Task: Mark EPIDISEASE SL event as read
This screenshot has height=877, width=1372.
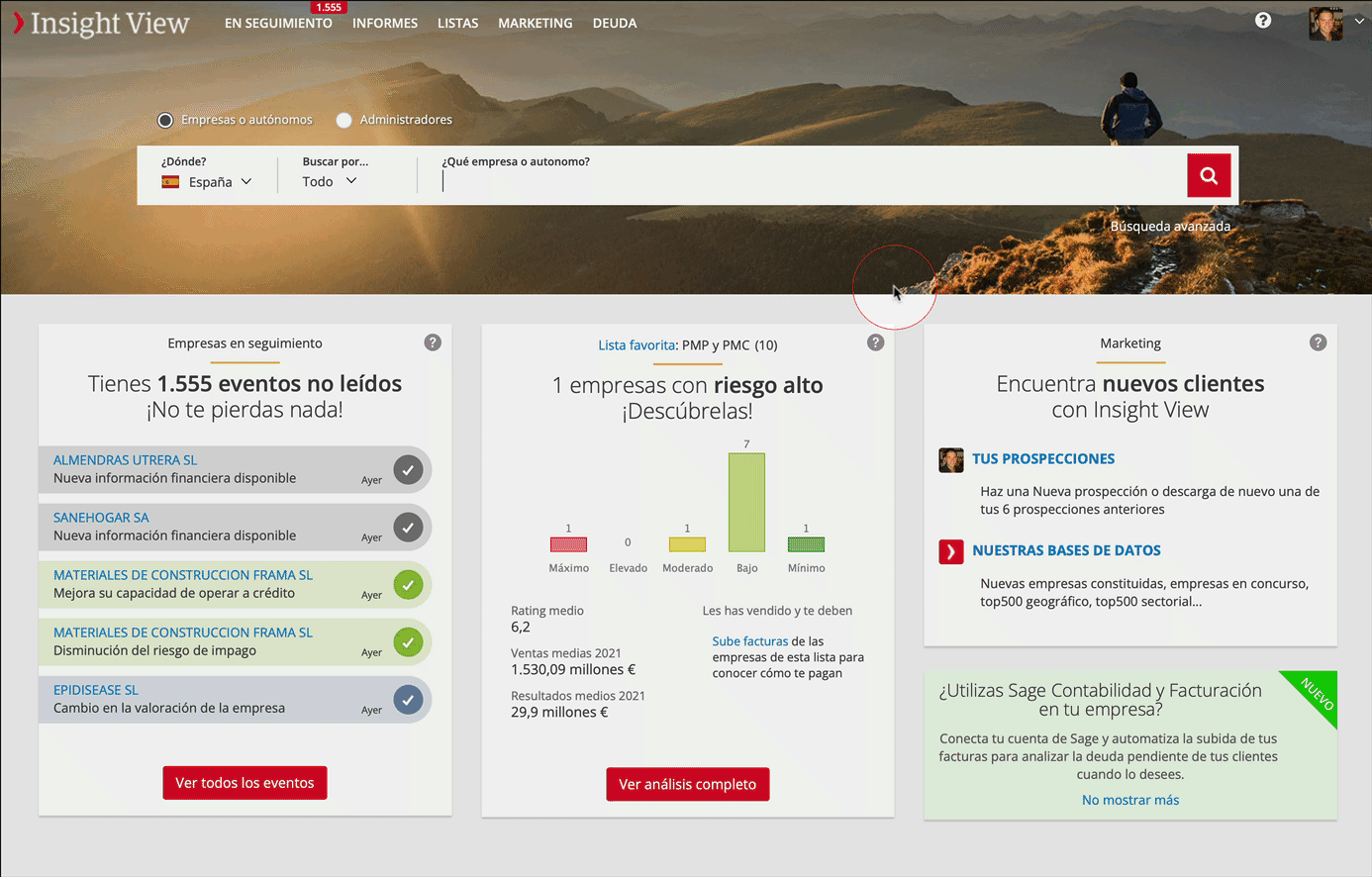Action: pyautogui.click(x=408, y=700)
